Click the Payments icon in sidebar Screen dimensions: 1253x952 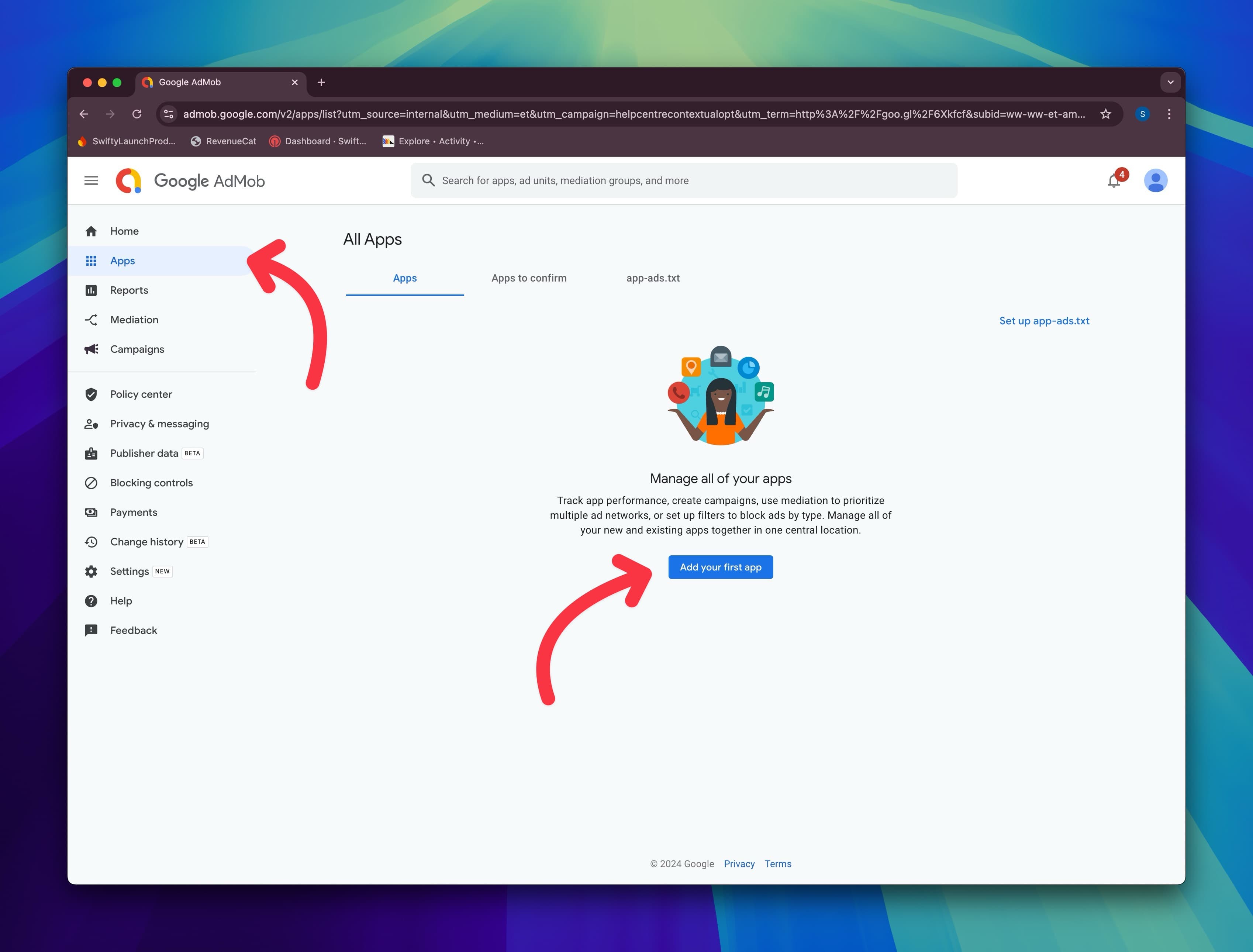92,512
